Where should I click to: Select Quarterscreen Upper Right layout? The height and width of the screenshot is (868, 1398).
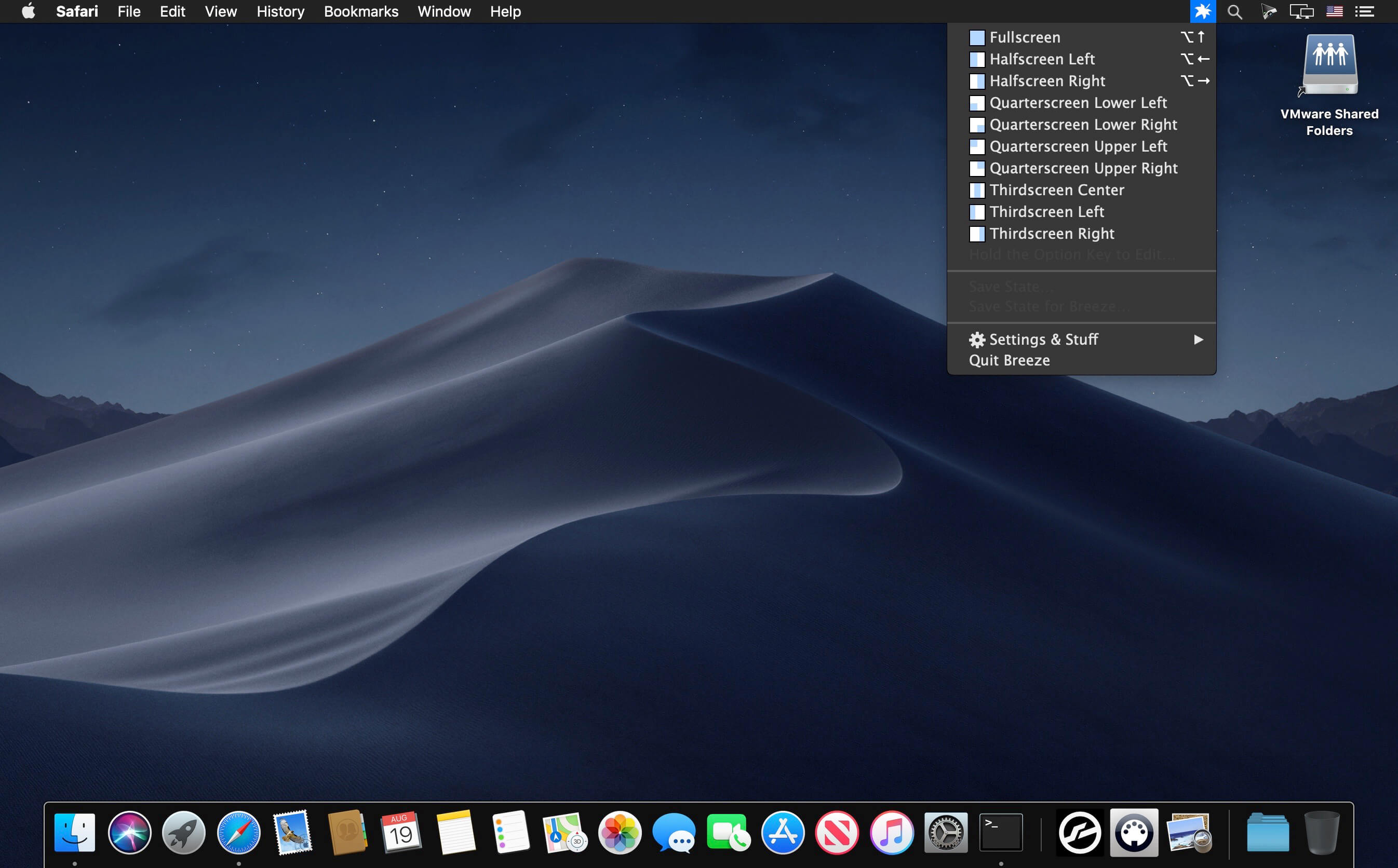[1083, 168]
